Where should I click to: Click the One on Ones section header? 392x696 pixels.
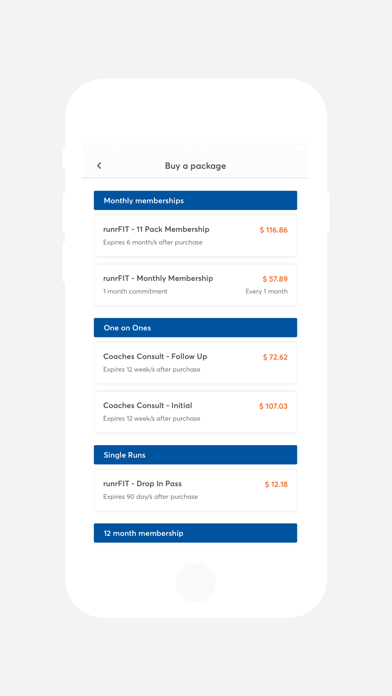(195, 328)
